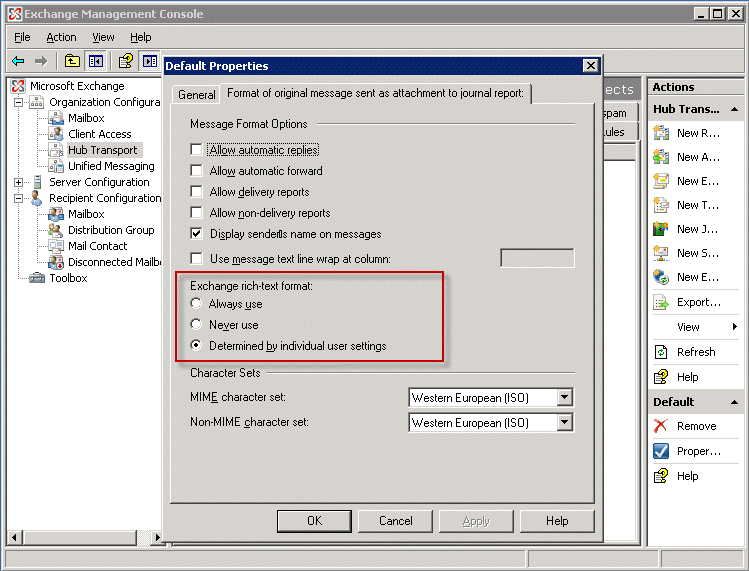Open the Non-MIME character set dropdown

pos(564,422)
